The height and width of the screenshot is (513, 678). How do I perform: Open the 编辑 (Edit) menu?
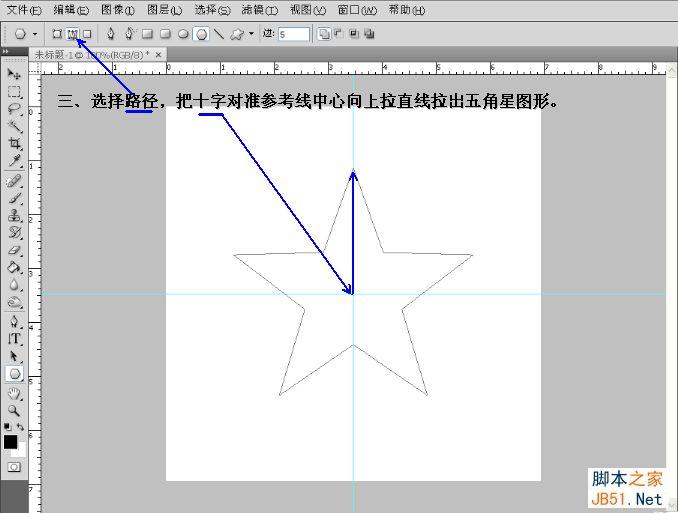click(x=71, y=10)
